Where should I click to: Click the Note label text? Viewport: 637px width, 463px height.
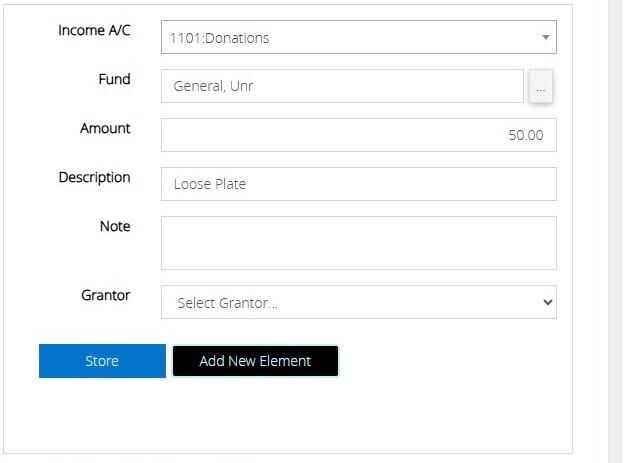(x=115, y=226)
